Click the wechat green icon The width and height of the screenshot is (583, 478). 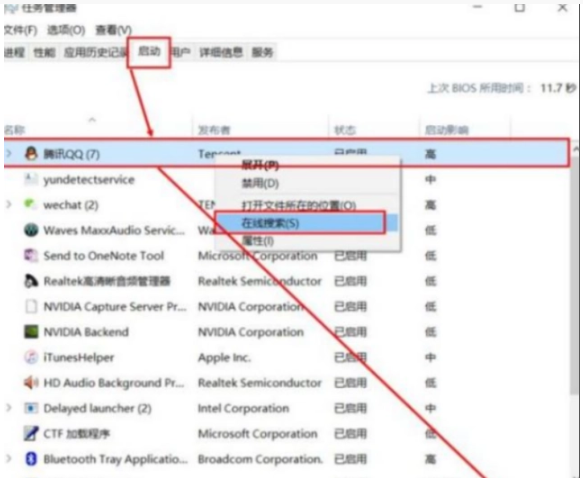coord(30,204)
